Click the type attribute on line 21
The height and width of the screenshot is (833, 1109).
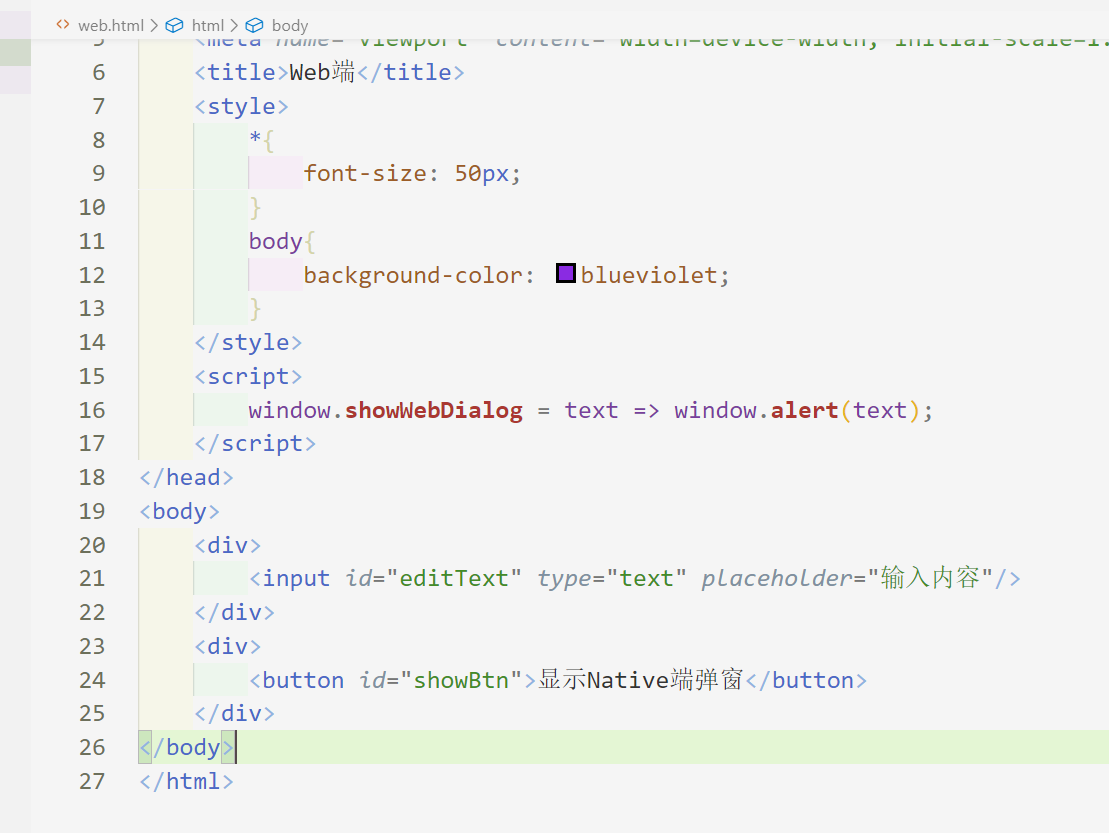click(x=564, y=578)
